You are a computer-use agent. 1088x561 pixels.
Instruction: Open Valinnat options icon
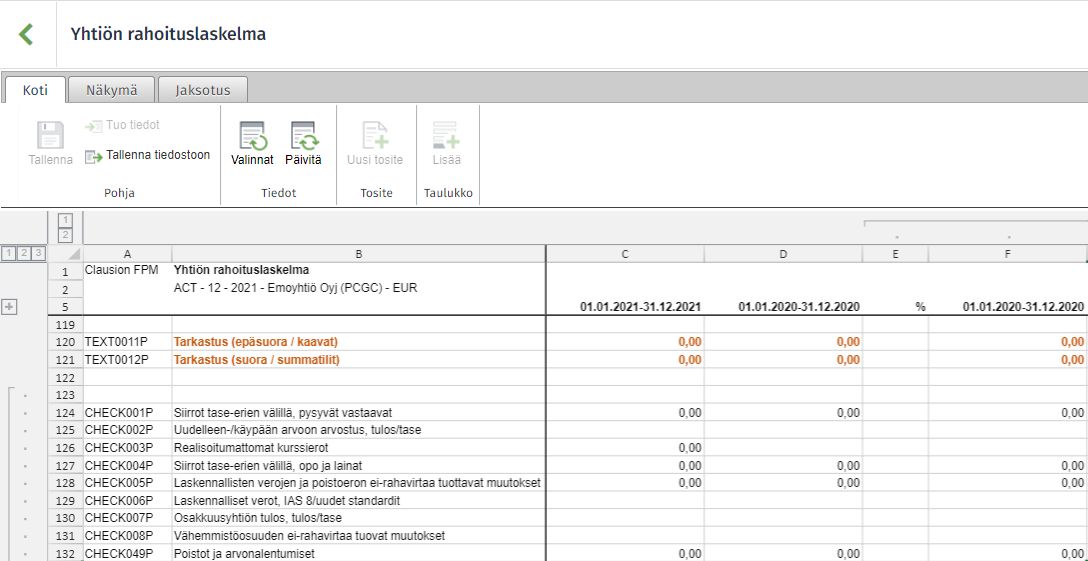point(253,136)
